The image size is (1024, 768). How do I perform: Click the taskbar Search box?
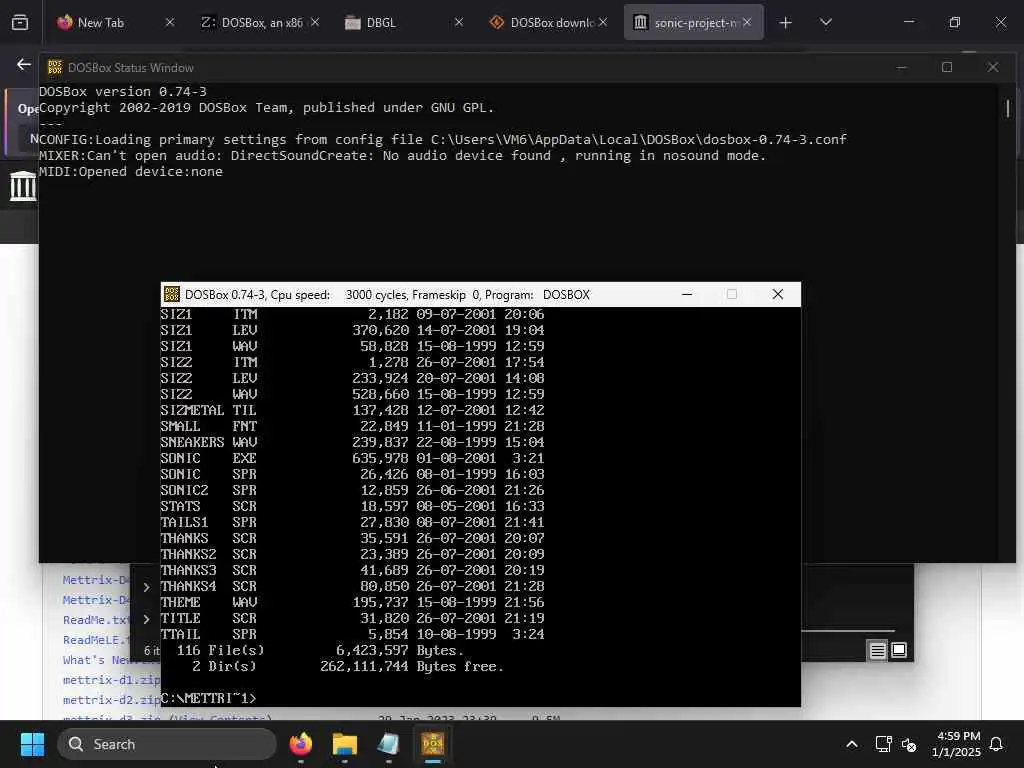(x=167, y=744)
